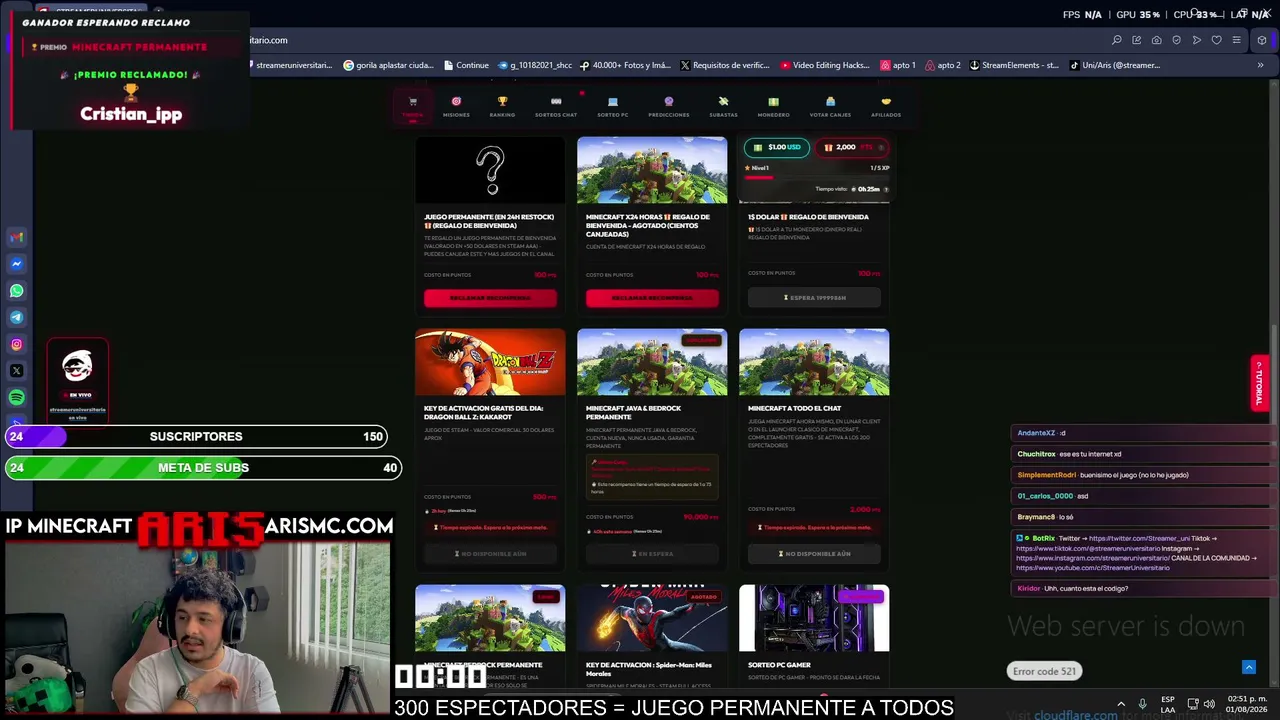The height and width of the screenshot is (720, 1280).
Task: Open the browser easy setup menu icon
Action: coord(1237,40)
